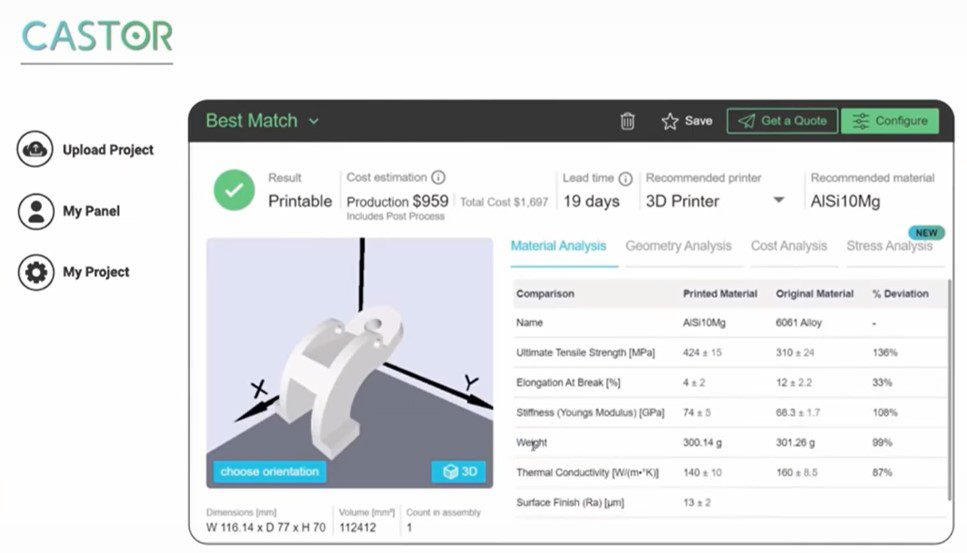Click the lead time info icon
The width and height of the screenshot is (967, 553).
coord(626,179)
